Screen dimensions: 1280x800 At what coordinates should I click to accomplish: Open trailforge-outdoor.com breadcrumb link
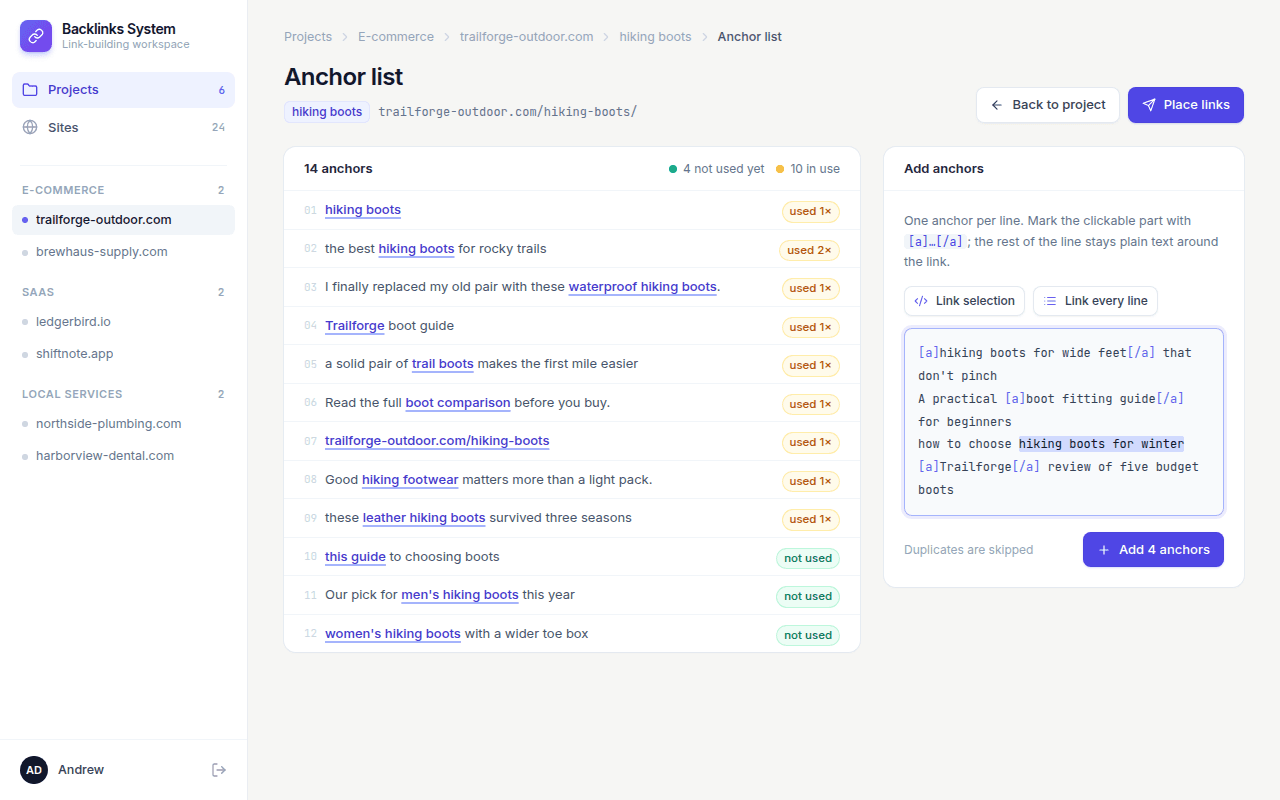527,37
